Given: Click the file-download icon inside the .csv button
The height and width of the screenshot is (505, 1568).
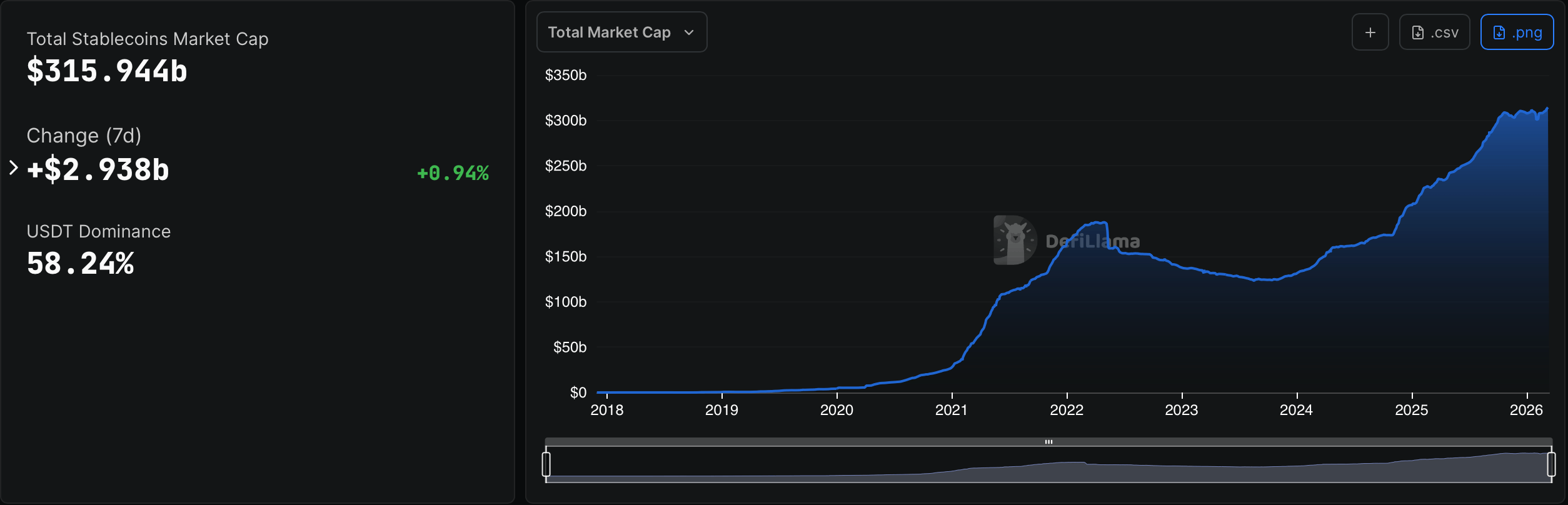Looking at the screenshot, I should 1417,32.
